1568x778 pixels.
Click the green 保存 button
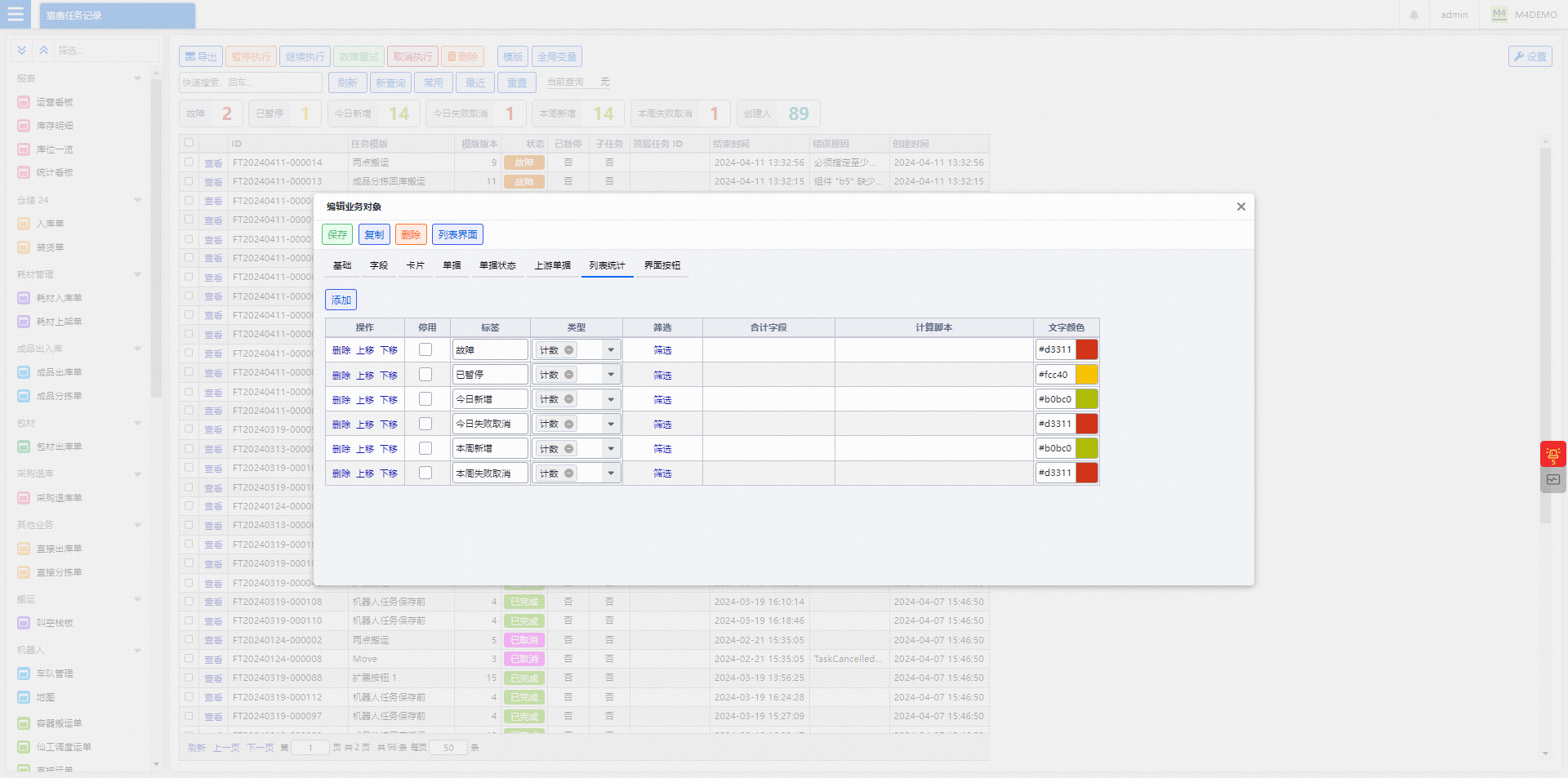337,234
